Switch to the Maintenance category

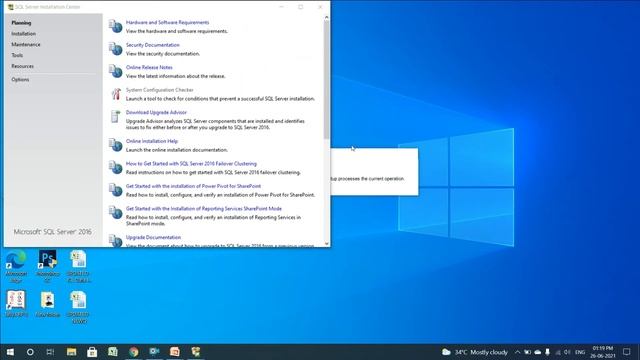coord(26,44)
